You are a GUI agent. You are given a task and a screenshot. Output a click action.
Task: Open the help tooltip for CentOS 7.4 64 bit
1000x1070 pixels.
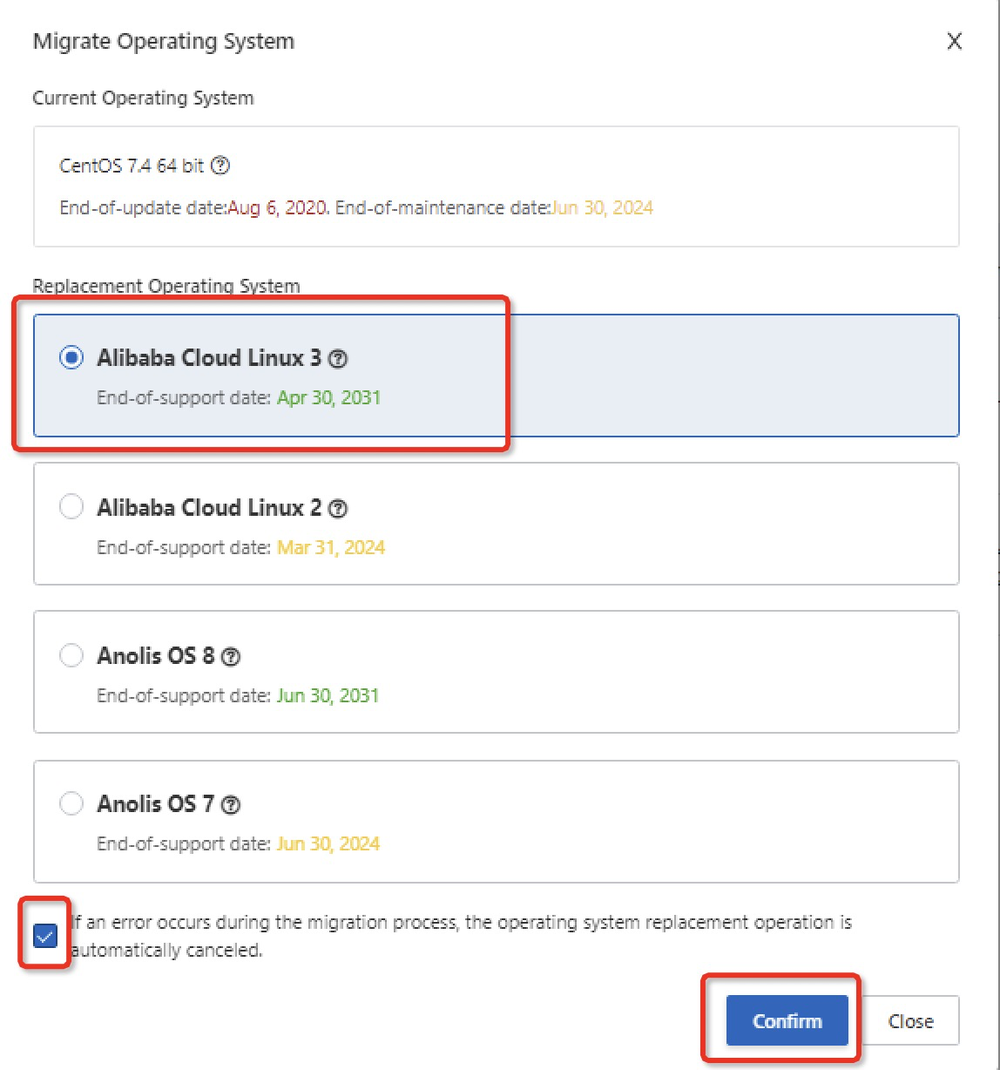point(222,165)
